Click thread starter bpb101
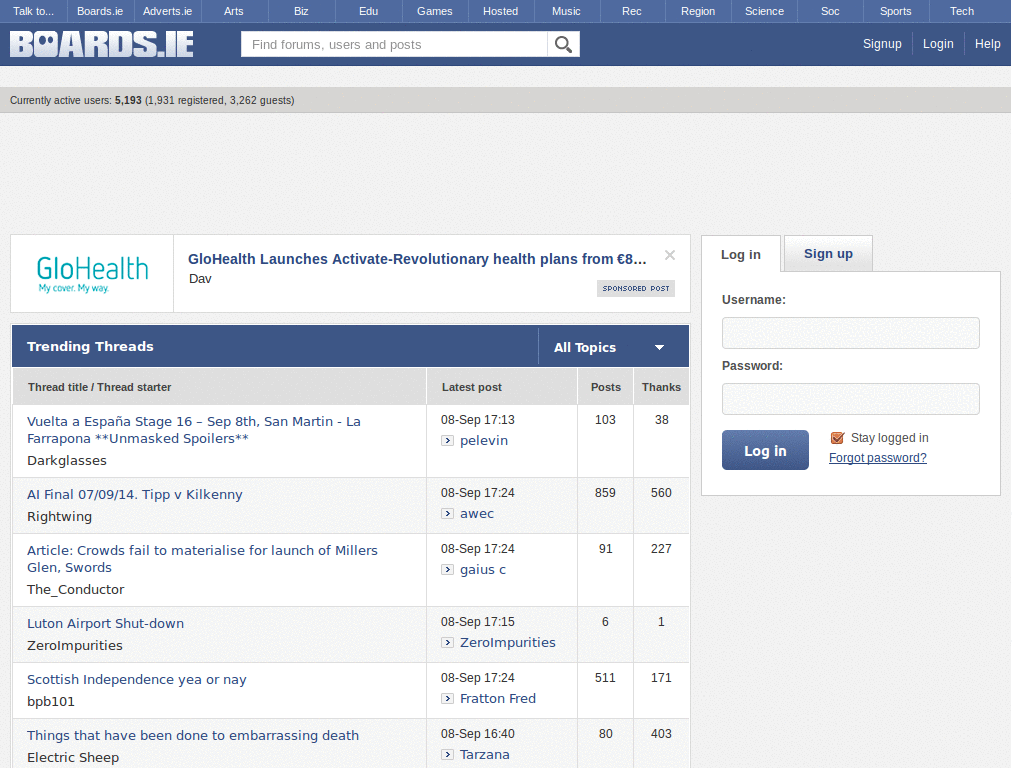This screenshot has width=1024, height=768. 51,702
